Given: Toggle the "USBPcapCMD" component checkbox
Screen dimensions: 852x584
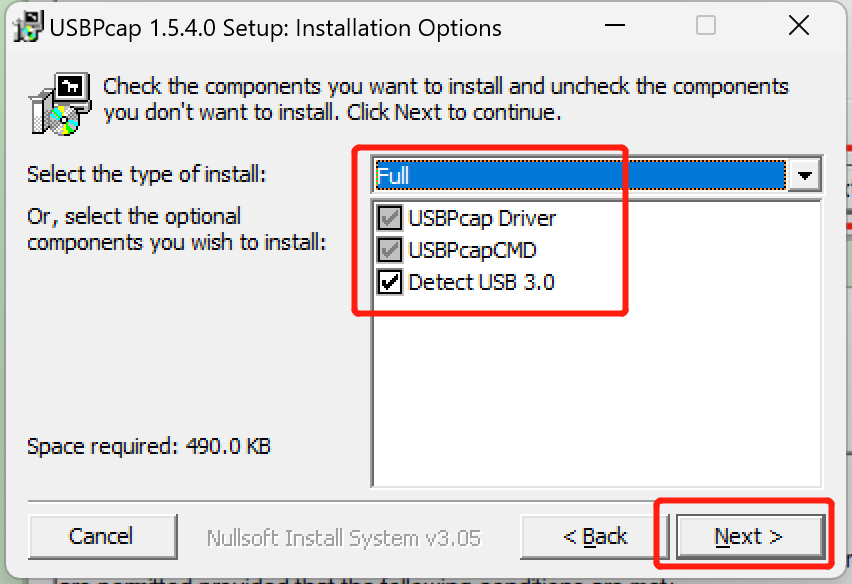Looking at the screenshot, I should (x=390, y=250).
